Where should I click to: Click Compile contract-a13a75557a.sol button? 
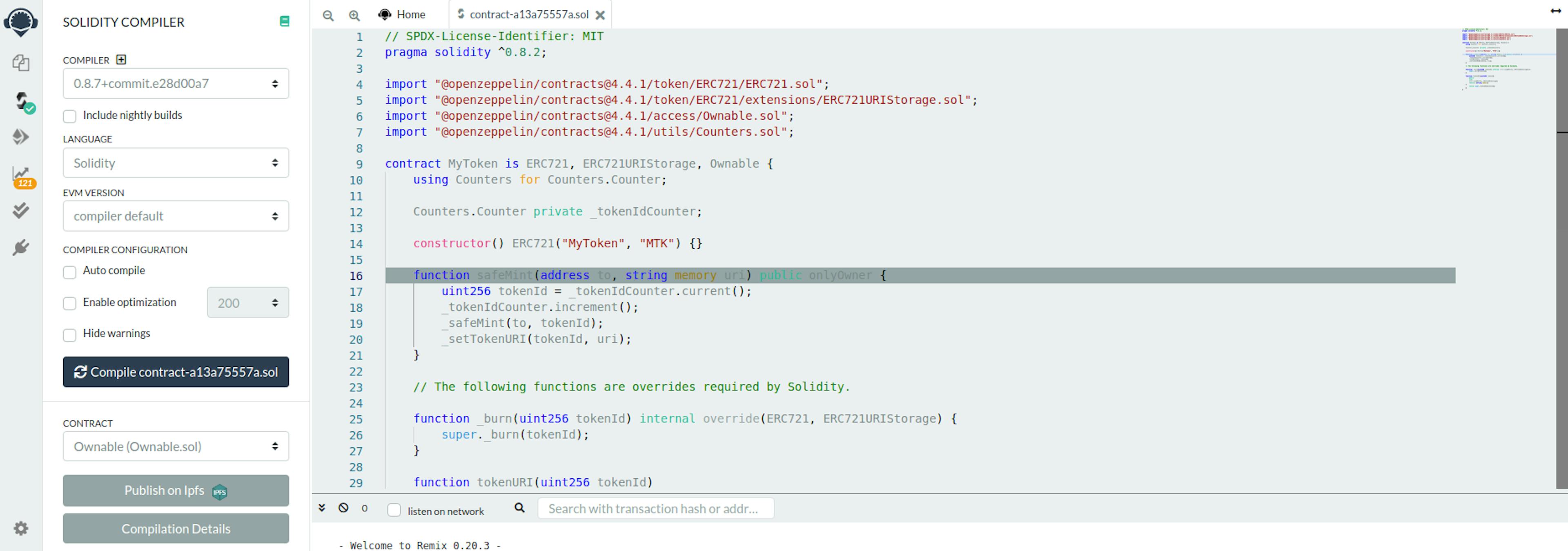pyautogui.click(x=176, y=372)
